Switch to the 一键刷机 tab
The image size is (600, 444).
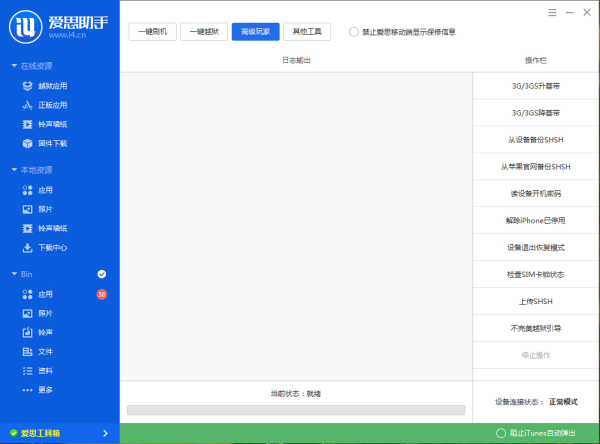(153, 32)
